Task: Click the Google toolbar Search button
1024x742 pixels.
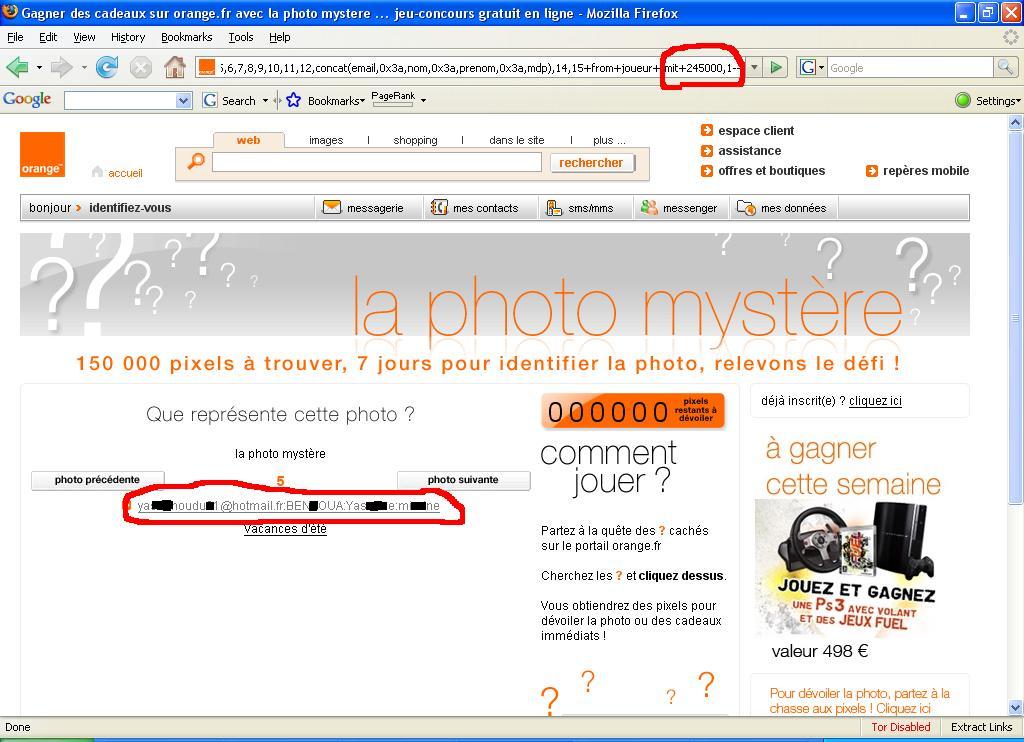Action: tap(230, 101)
